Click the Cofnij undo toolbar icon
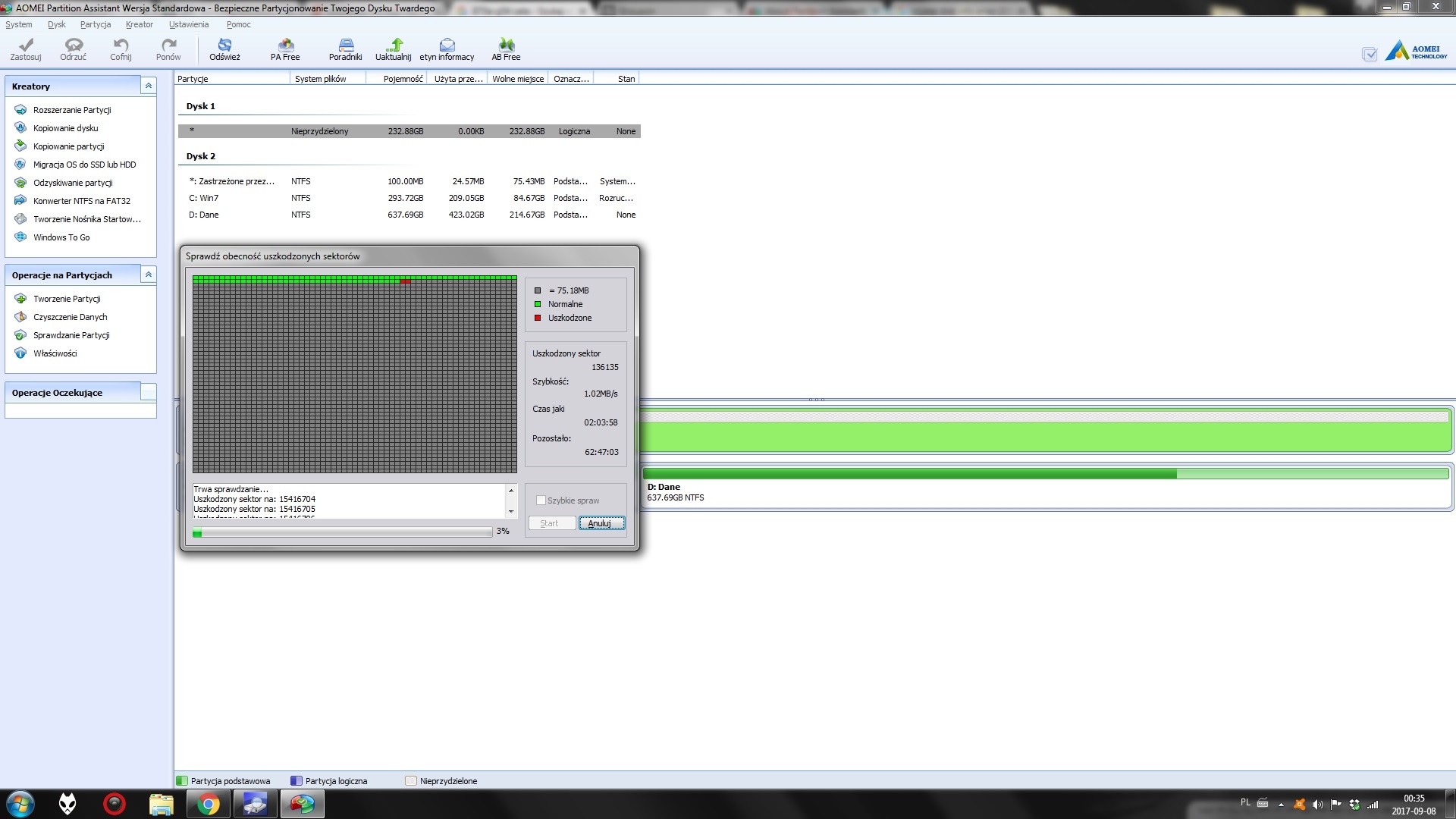This screenshot has height=819, width=1456. [121, 49]
